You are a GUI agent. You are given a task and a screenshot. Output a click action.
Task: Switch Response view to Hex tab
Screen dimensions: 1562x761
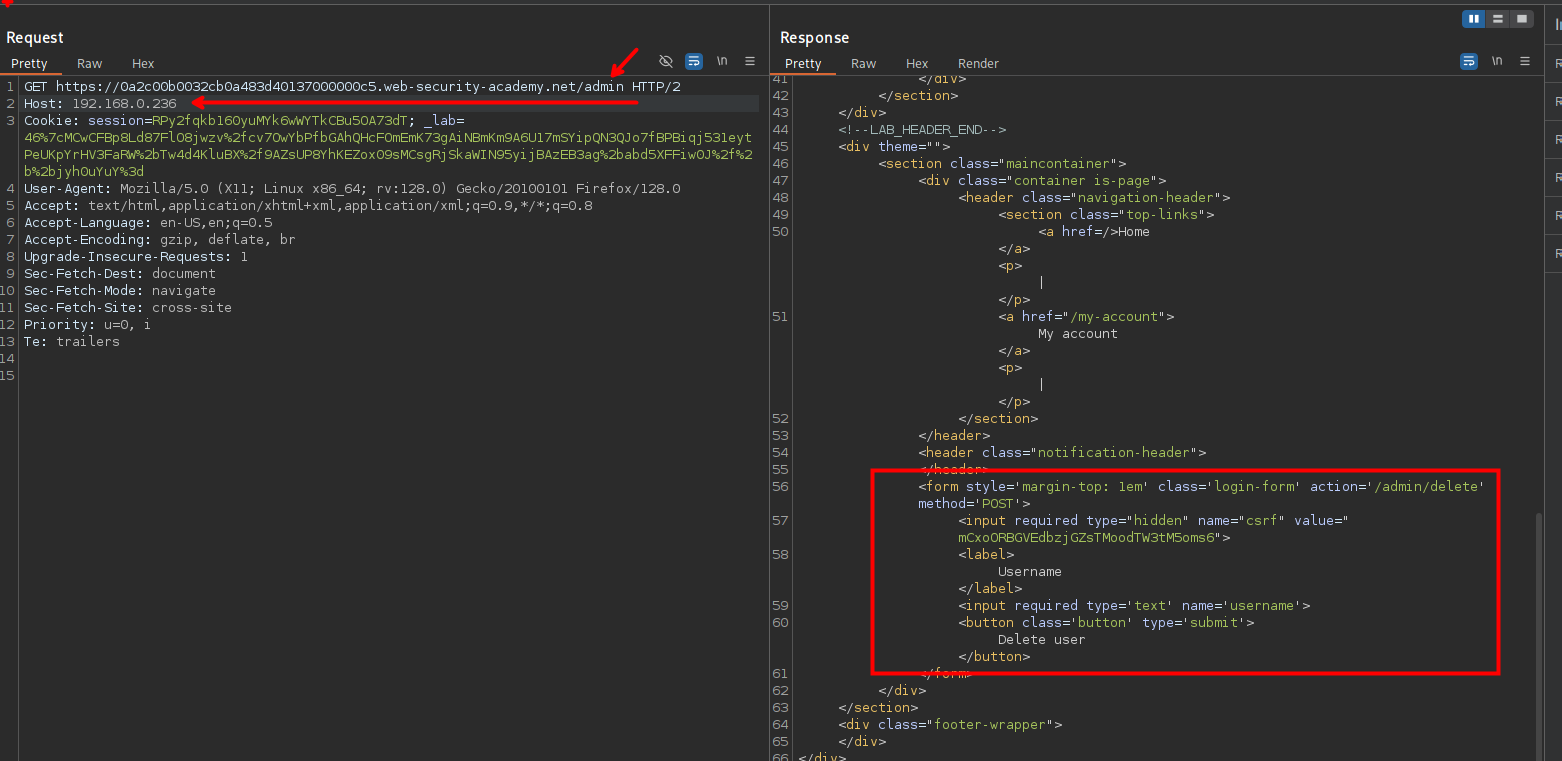click(917, 63)
